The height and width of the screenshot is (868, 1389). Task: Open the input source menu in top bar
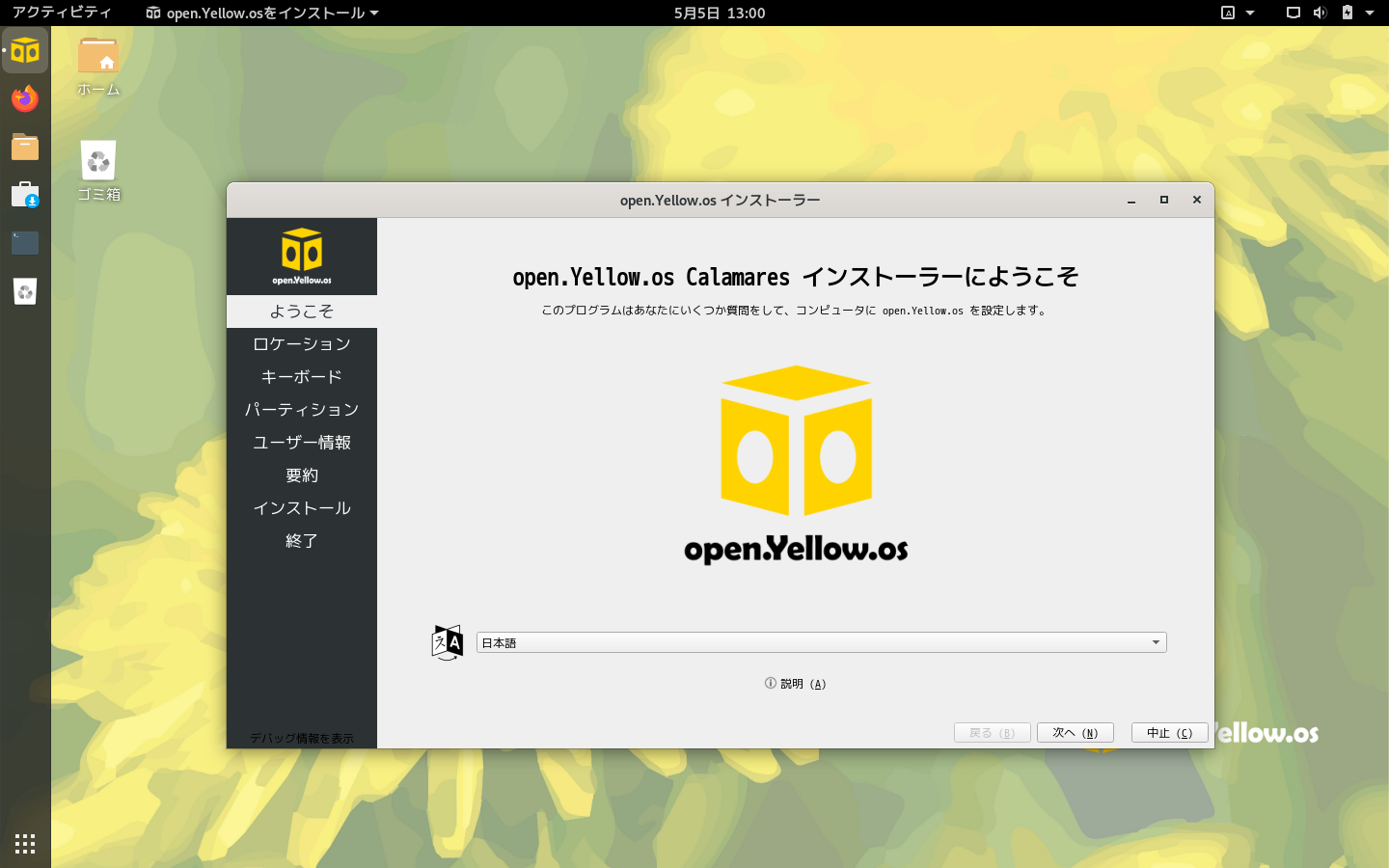(1238, 13)
